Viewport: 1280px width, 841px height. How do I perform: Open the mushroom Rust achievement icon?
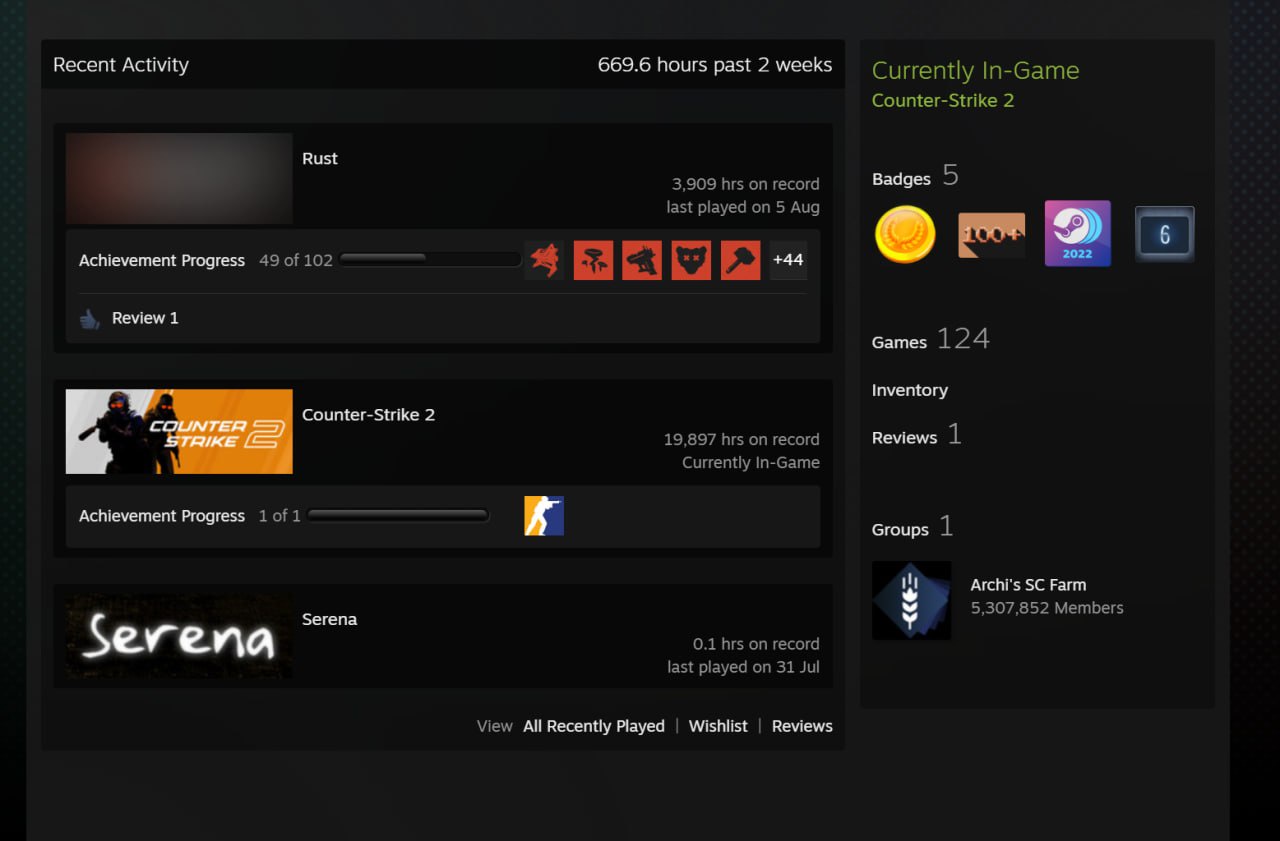click(x=593, y=260)
